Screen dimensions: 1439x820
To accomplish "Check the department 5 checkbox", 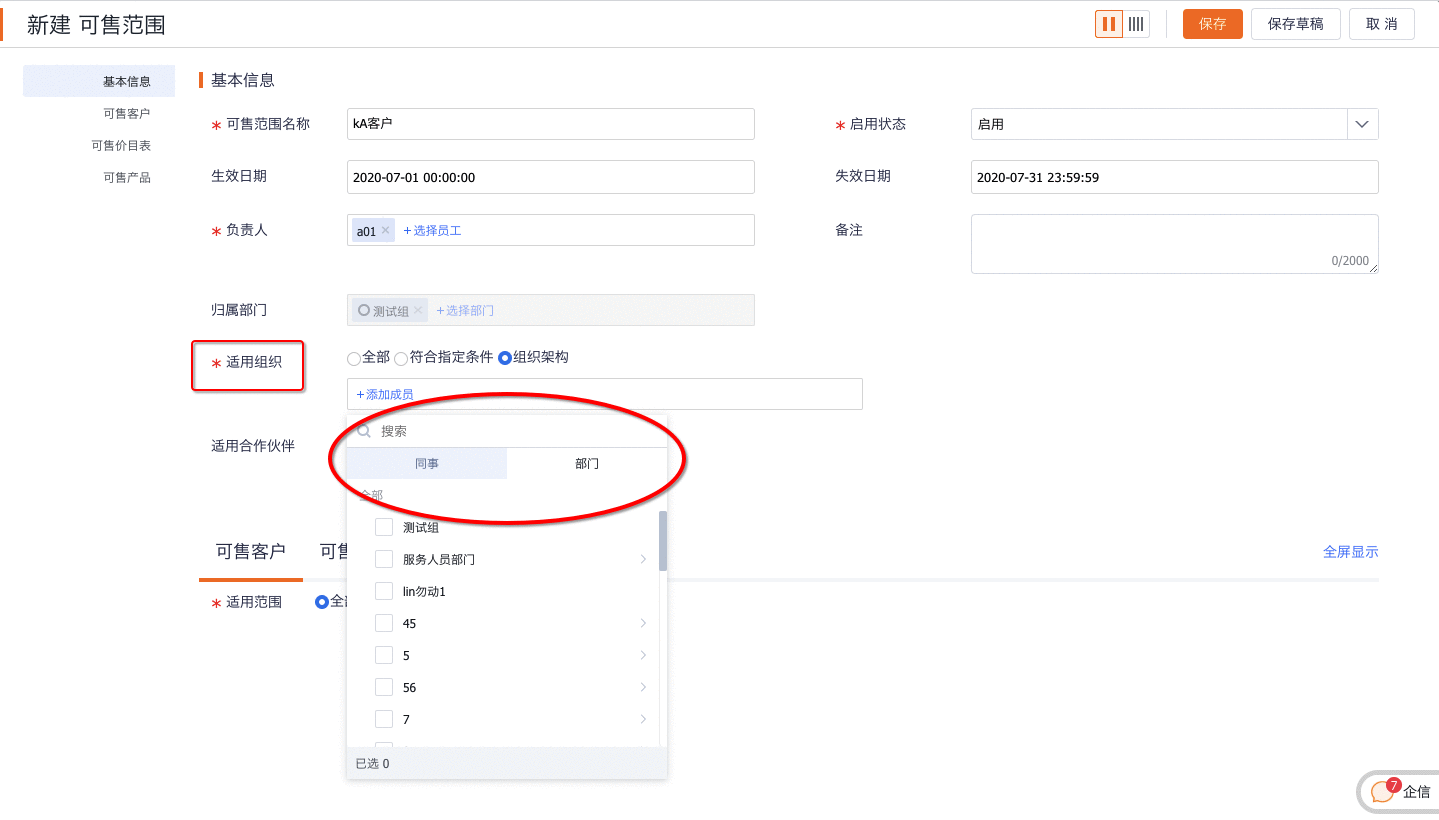I will click(384, 655).
